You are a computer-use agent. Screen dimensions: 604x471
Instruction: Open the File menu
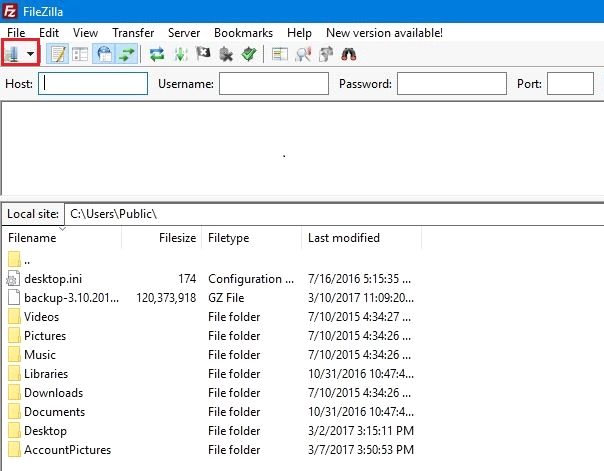tap(16, 33)
